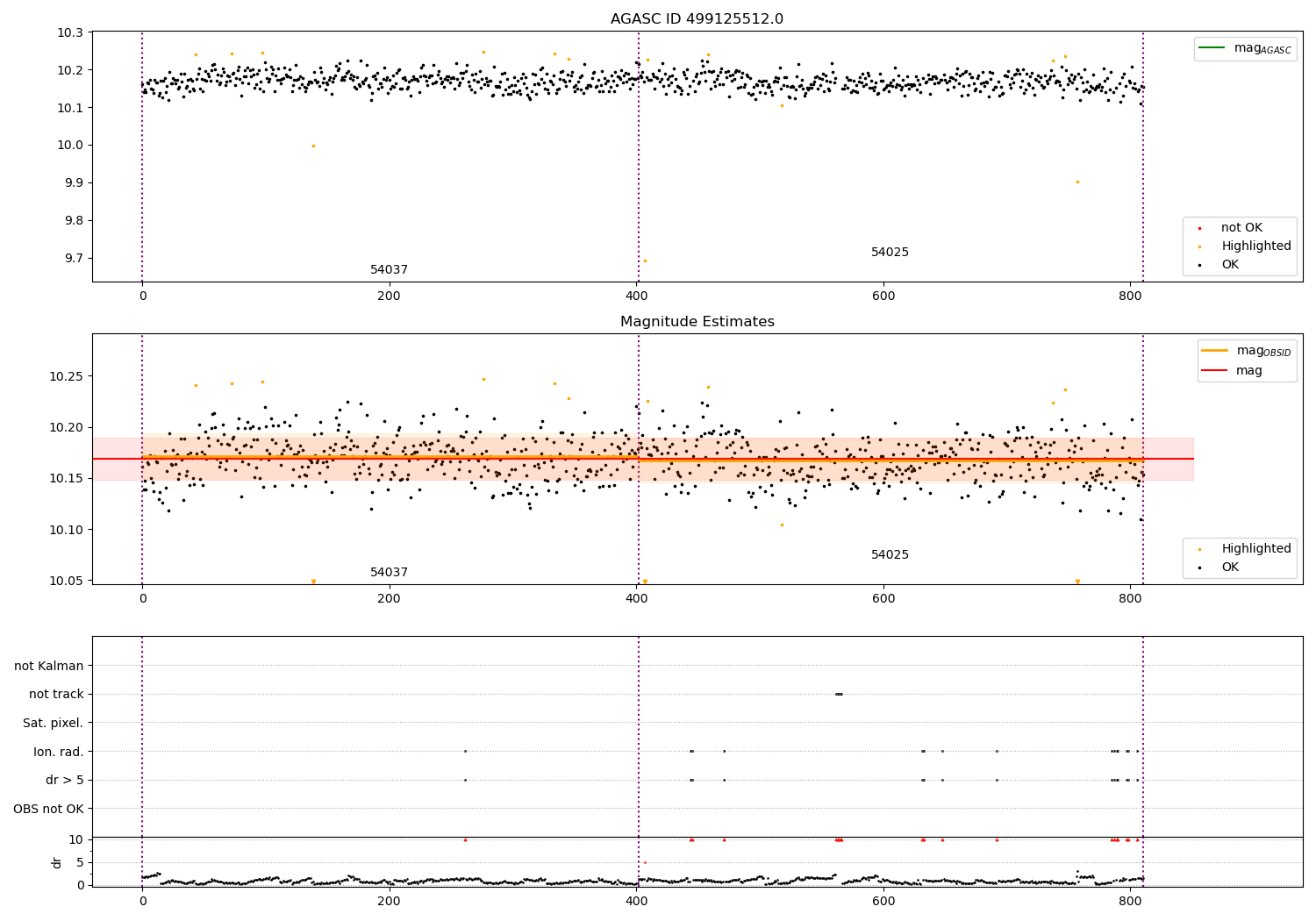Click '54025' label in Magnitude Estimates plot
The height and width of the screenshot is (921, 1316).
[x=890, y=554]
